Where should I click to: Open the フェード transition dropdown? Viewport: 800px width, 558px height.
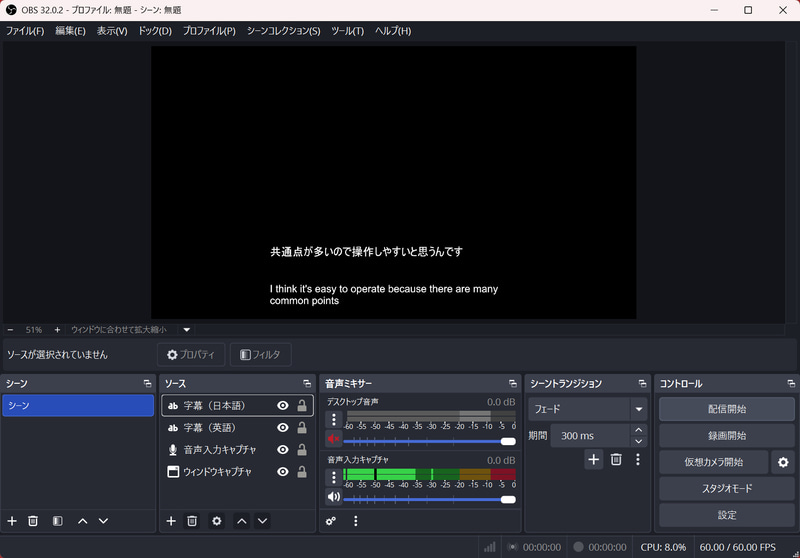tap(588, 409)
